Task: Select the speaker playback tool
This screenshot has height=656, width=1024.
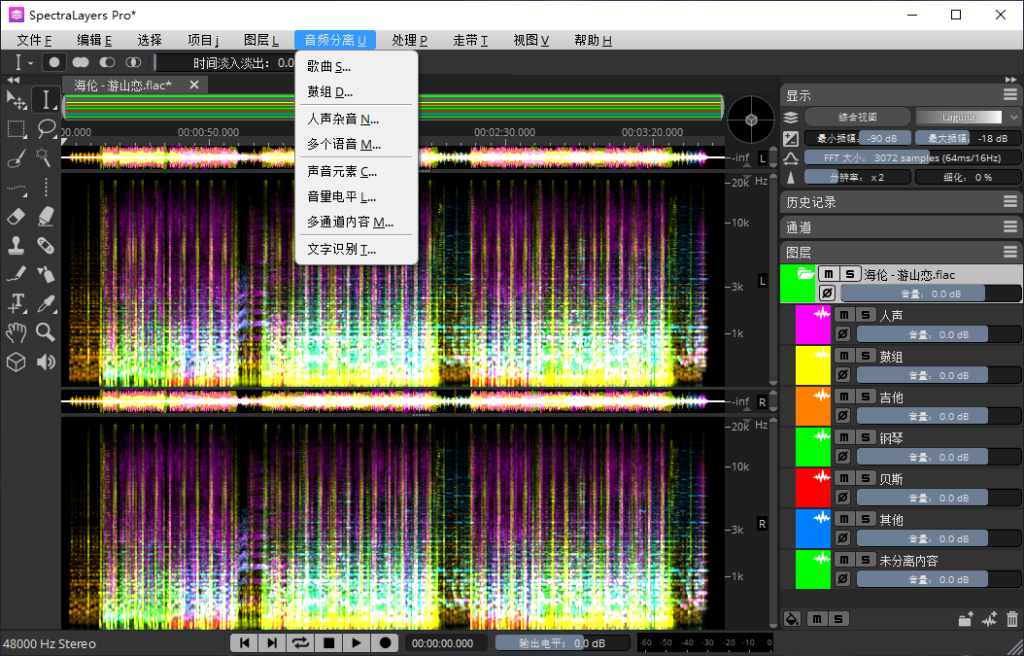Action: pos(46,361)
